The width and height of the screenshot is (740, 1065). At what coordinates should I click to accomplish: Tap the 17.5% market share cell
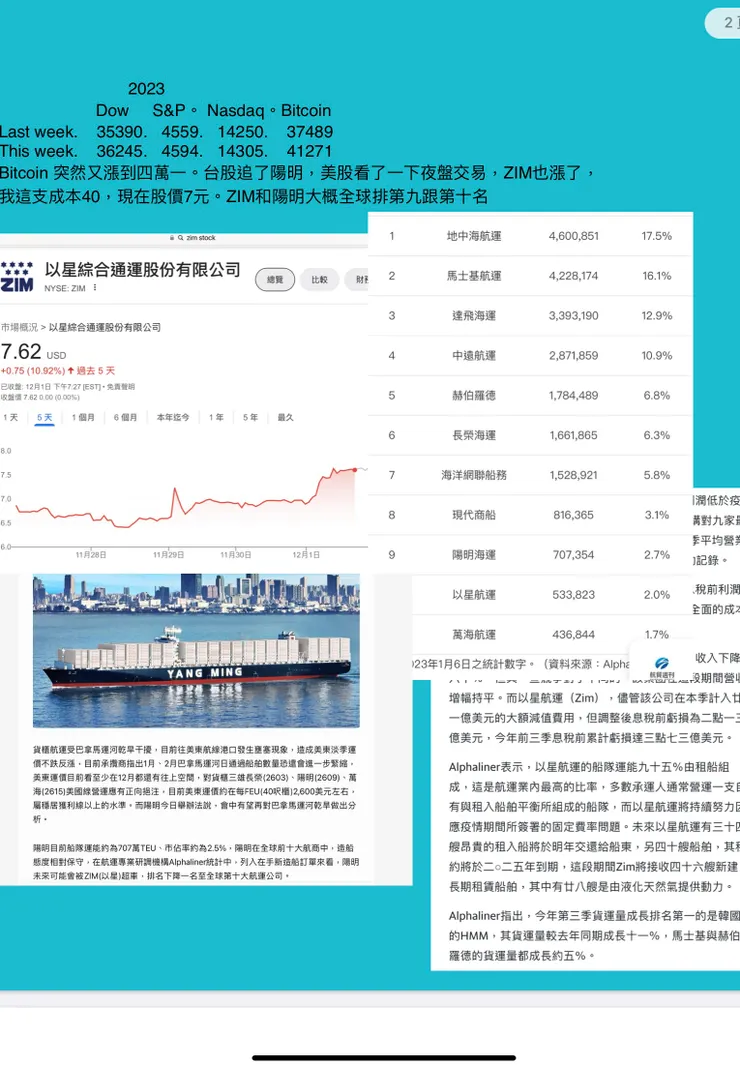point(656,236)
